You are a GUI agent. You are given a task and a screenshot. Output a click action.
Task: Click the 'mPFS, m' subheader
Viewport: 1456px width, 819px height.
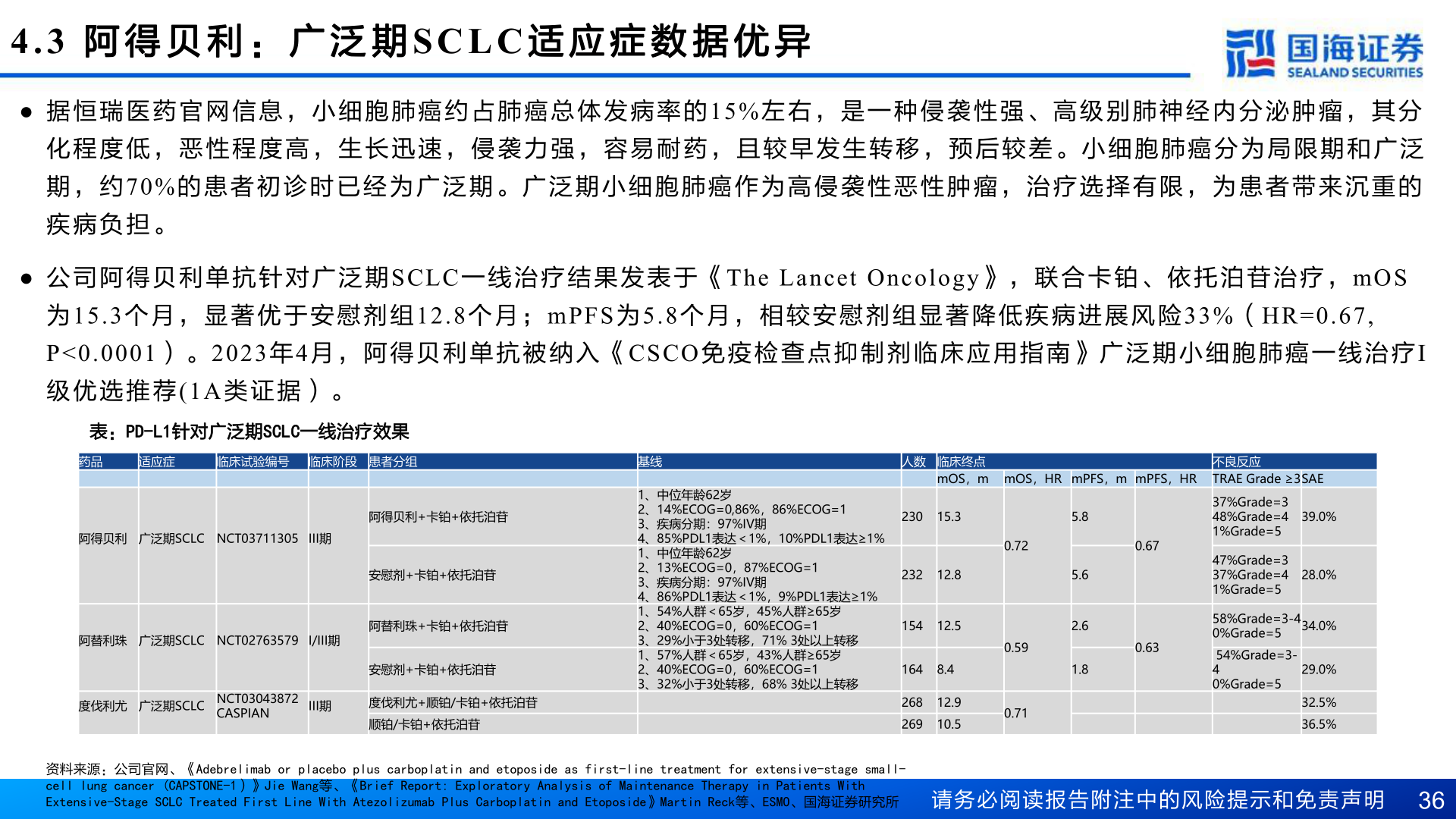[x=1100, y=479]
